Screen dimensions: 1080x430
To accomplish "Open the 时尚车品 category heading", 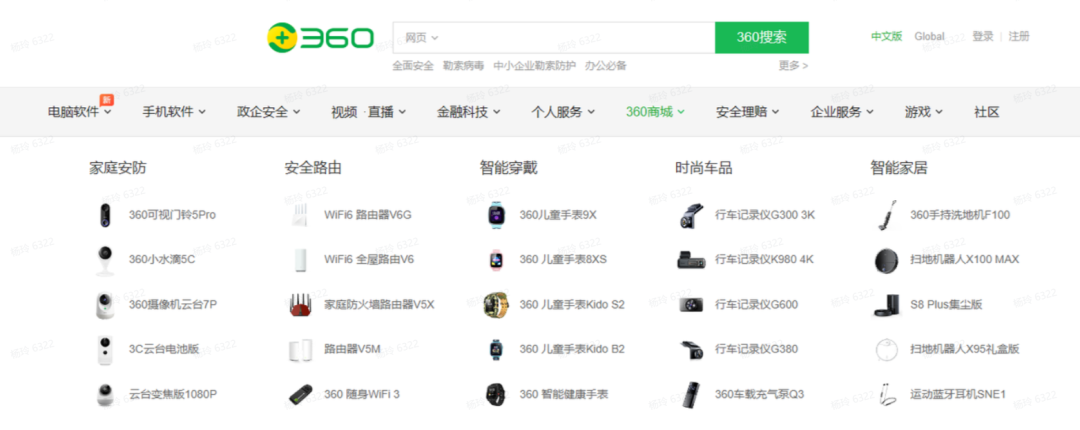I will click(x=704, y=167).
